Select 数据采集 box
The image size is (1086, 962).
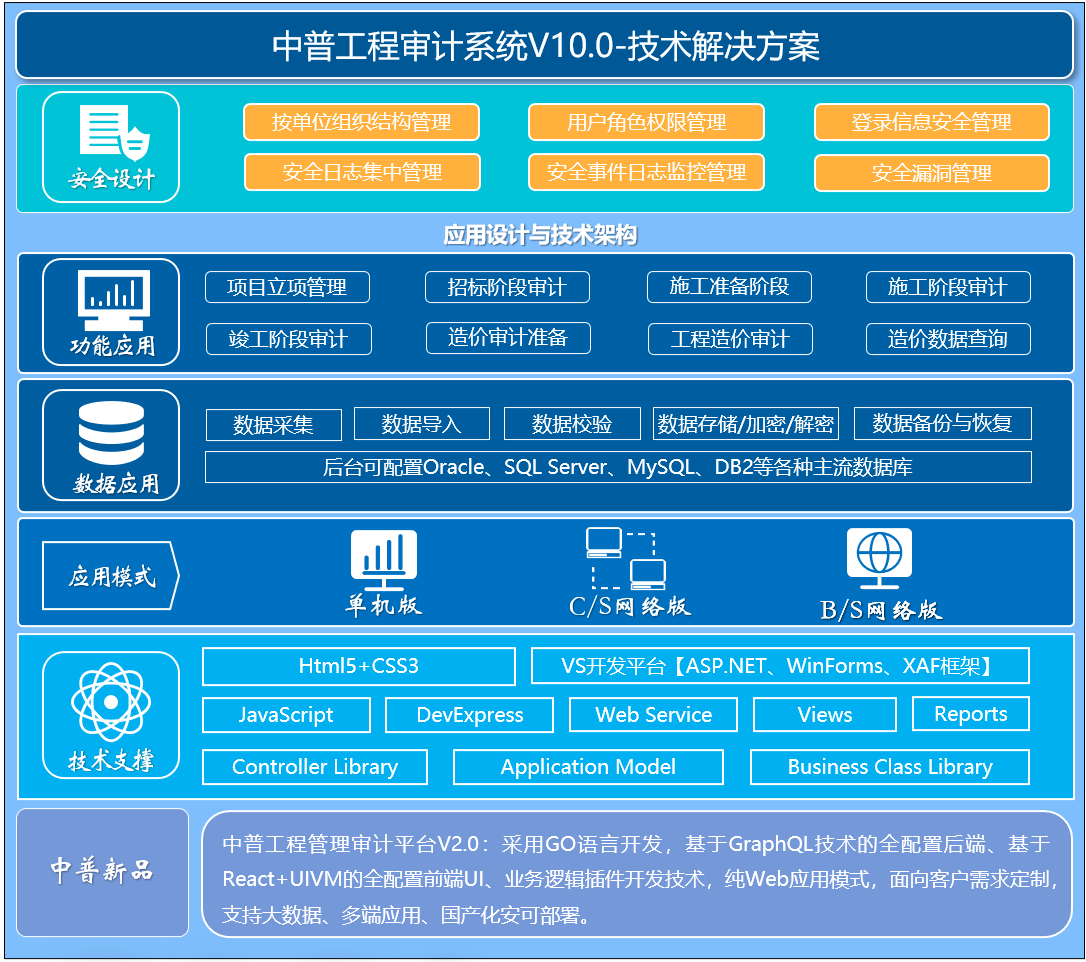(x=274, y=425)
